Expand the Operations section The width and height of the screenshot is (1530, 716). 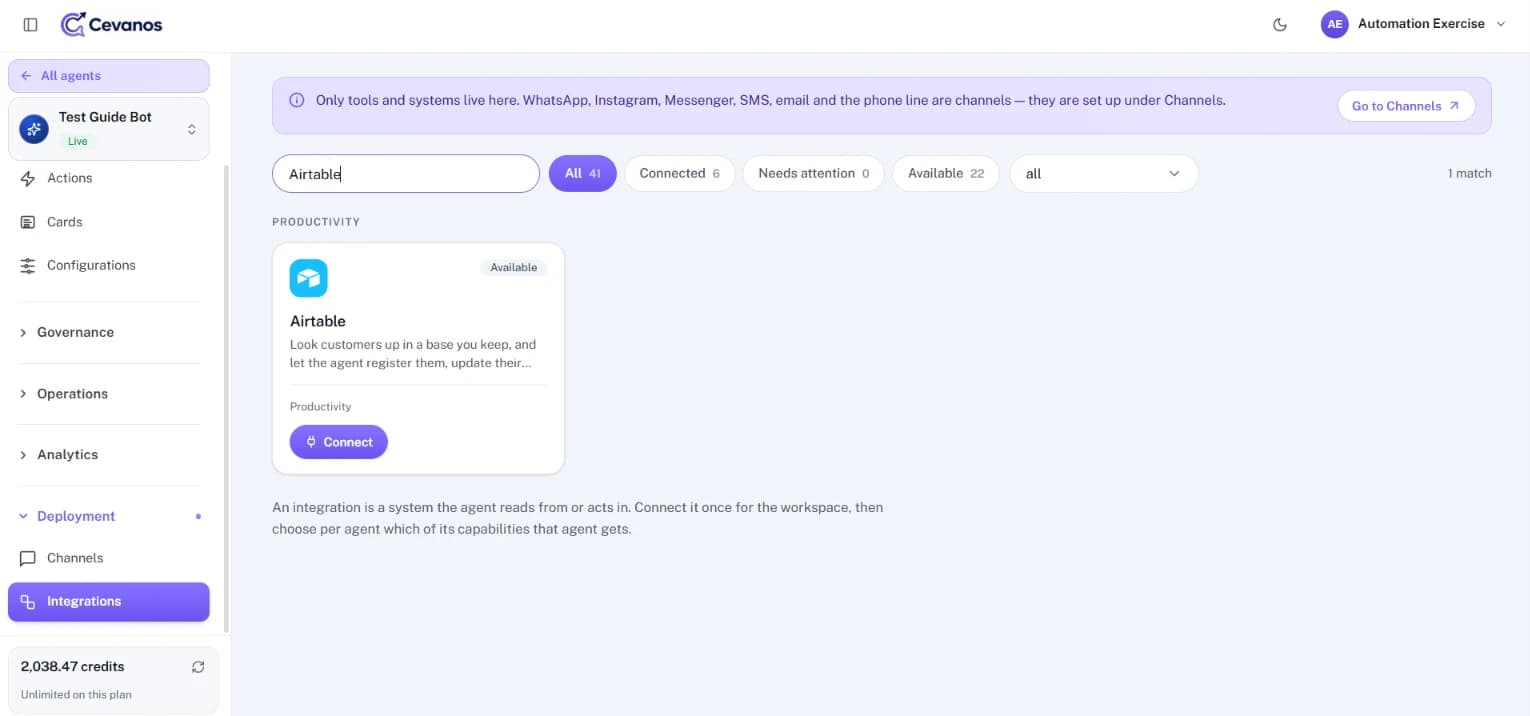[x=109, y=394]
